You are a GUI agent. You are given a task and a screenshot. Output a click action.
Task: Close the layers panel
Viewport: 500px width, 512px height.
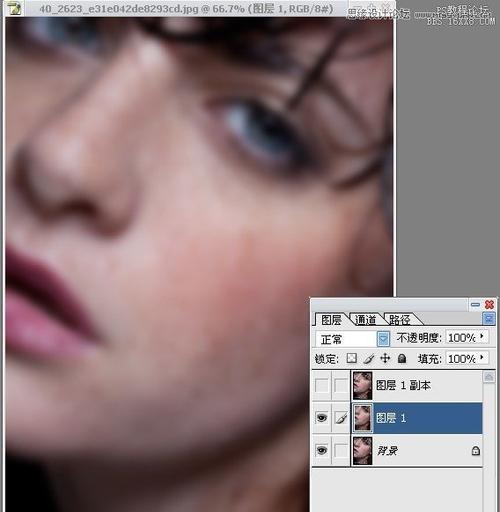(489, 304)
